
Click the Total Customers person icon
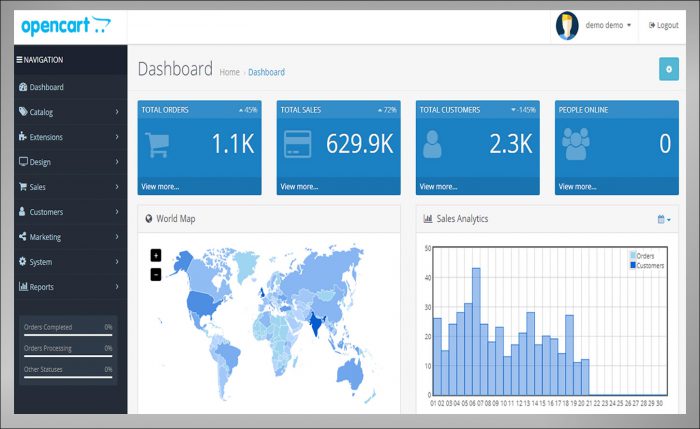click(433, 146)
